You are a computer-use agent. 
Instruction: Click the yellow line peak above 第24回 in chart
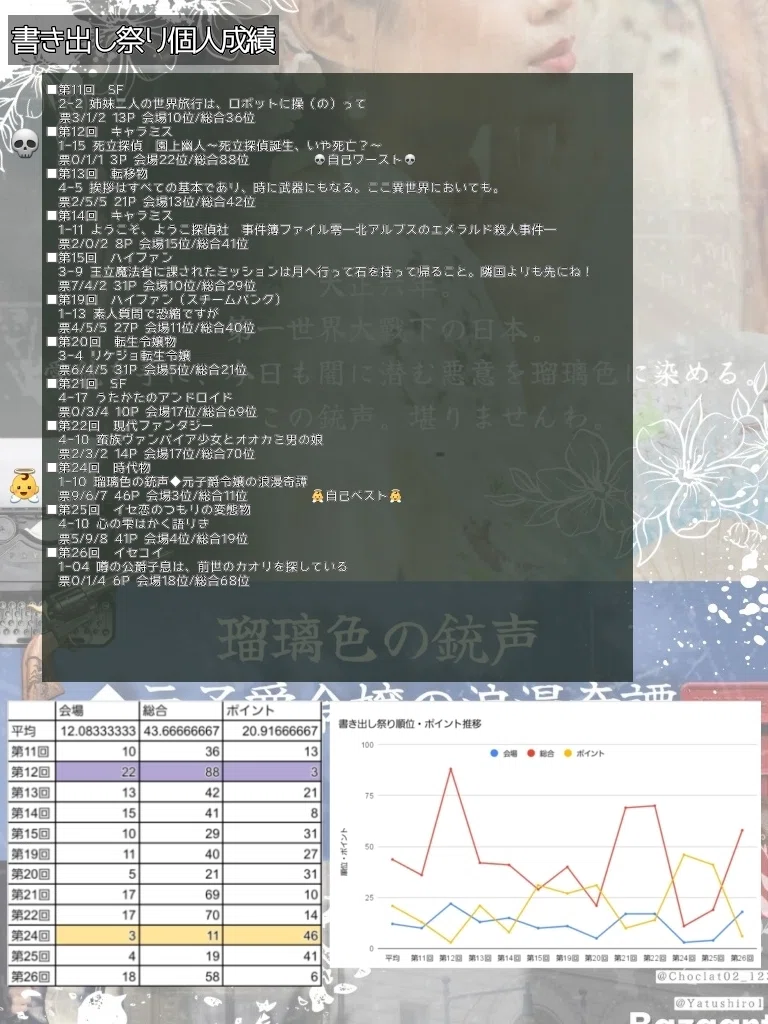click(x=684, y=854)
